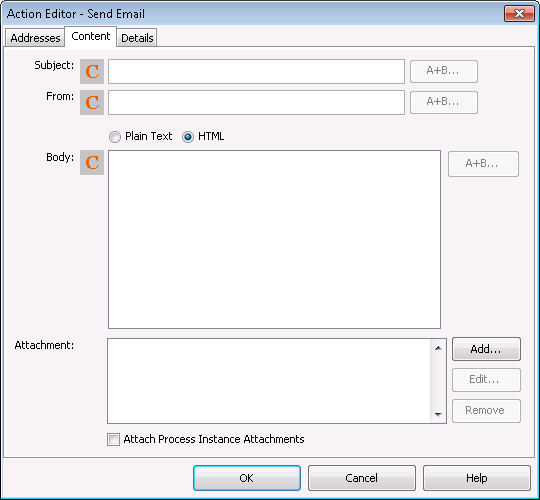540x500 pixels.
Task: Click the A+B... button next to From
Action: tap(444, 102)
